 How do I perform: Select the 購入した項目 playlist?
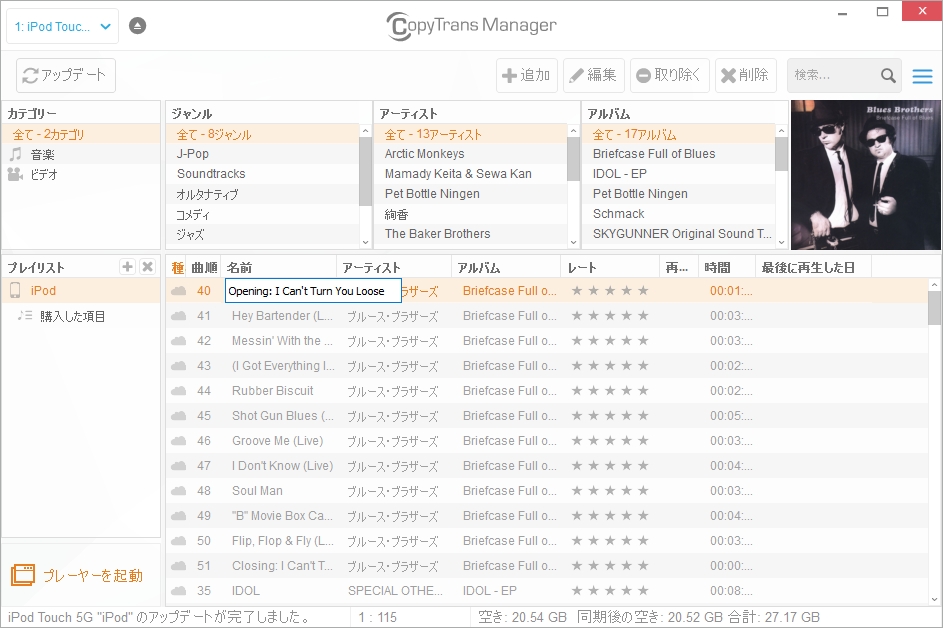pos(81,316)
